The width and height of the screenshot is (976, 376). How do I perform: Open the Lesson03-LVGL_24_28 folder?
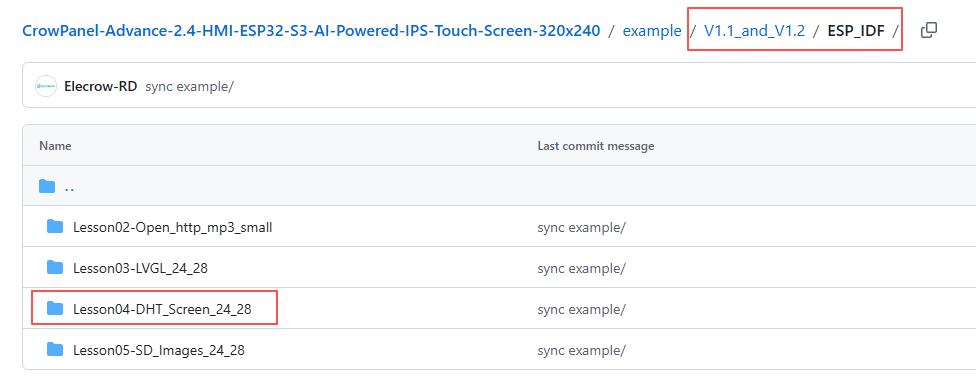point(140,268)
